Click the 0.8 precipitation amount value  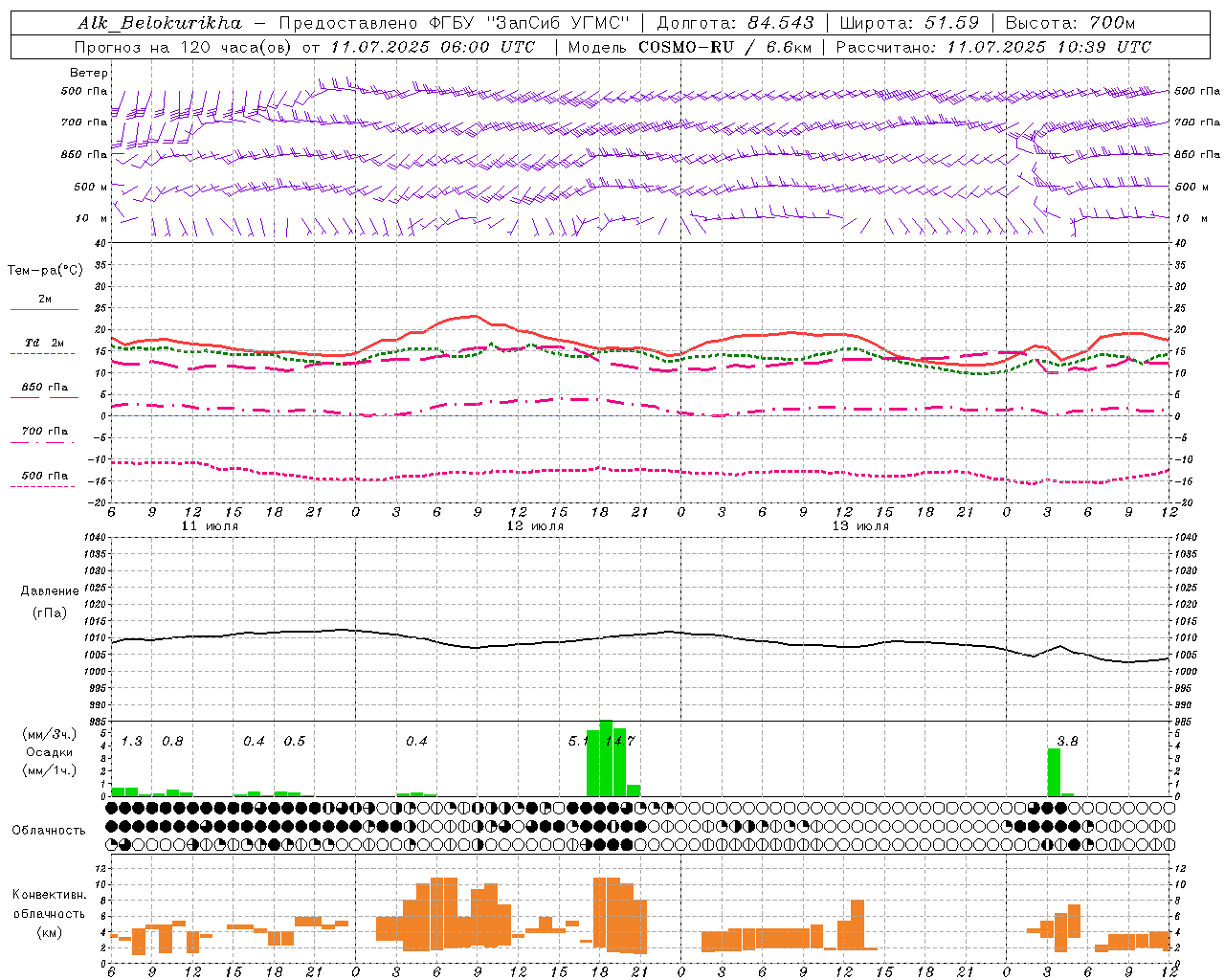coord(172,741)
